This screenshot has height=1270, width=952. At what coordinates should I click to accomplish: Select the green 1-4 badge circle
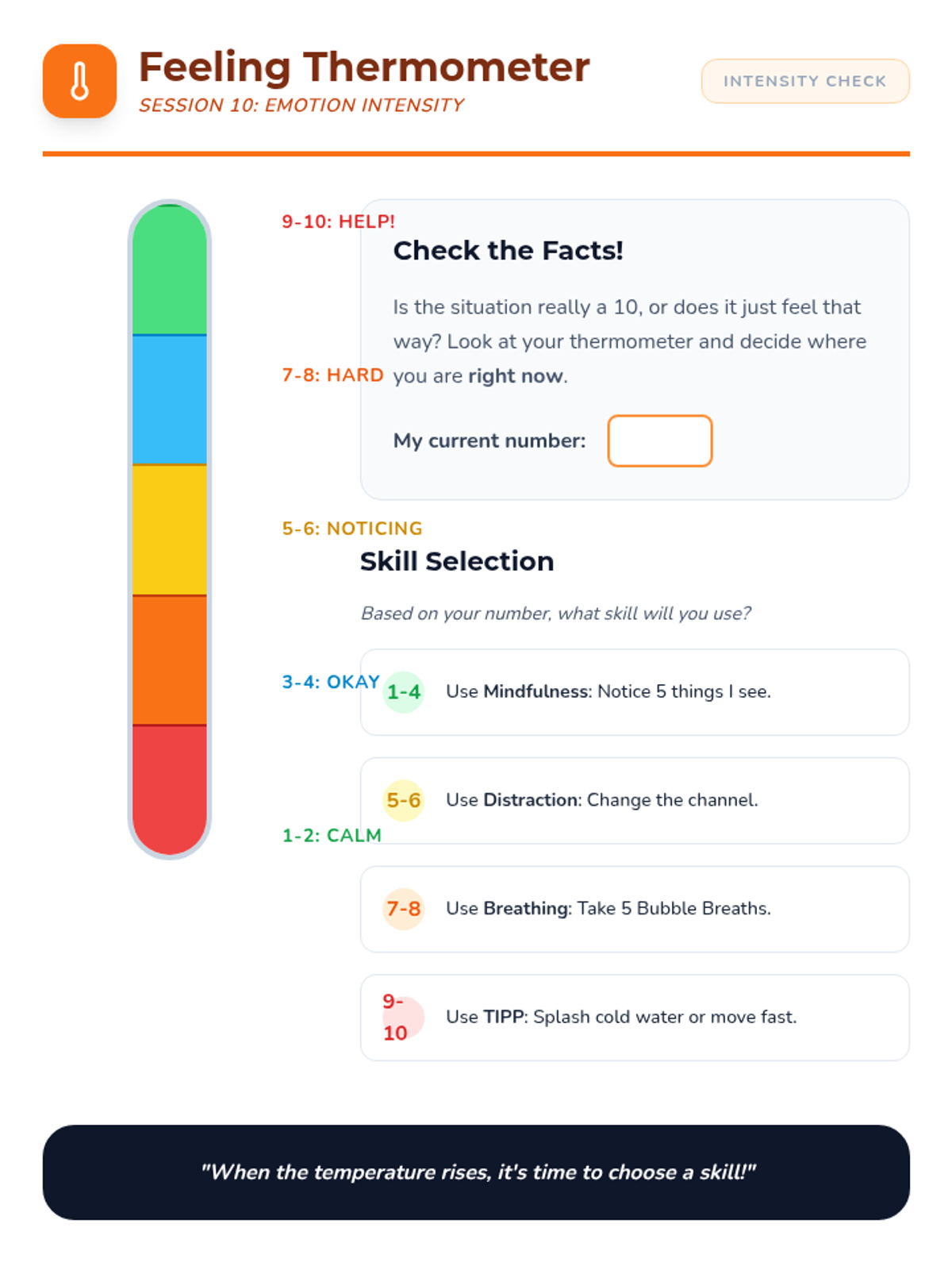(404, 692)
